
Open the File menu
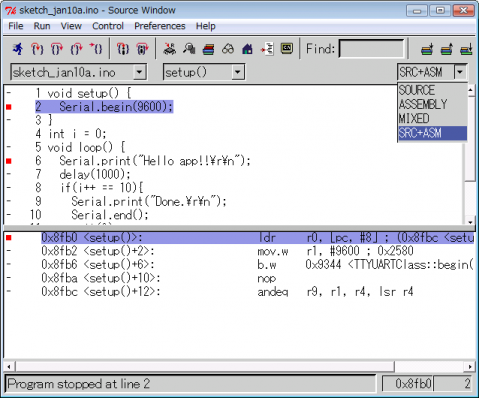click(x=16, y=26)
